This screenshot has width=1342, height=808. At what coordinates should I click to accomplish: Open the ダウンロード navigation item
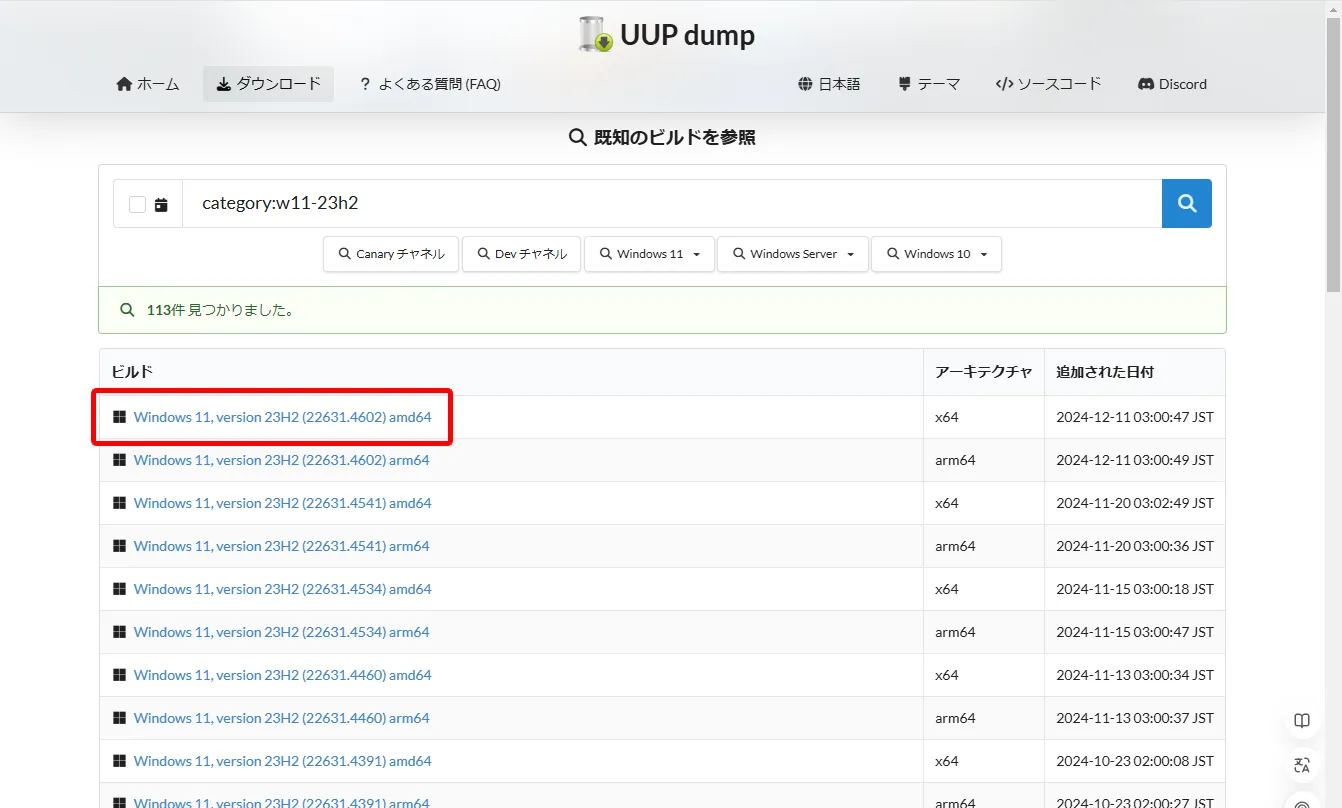tap(268, 84)
